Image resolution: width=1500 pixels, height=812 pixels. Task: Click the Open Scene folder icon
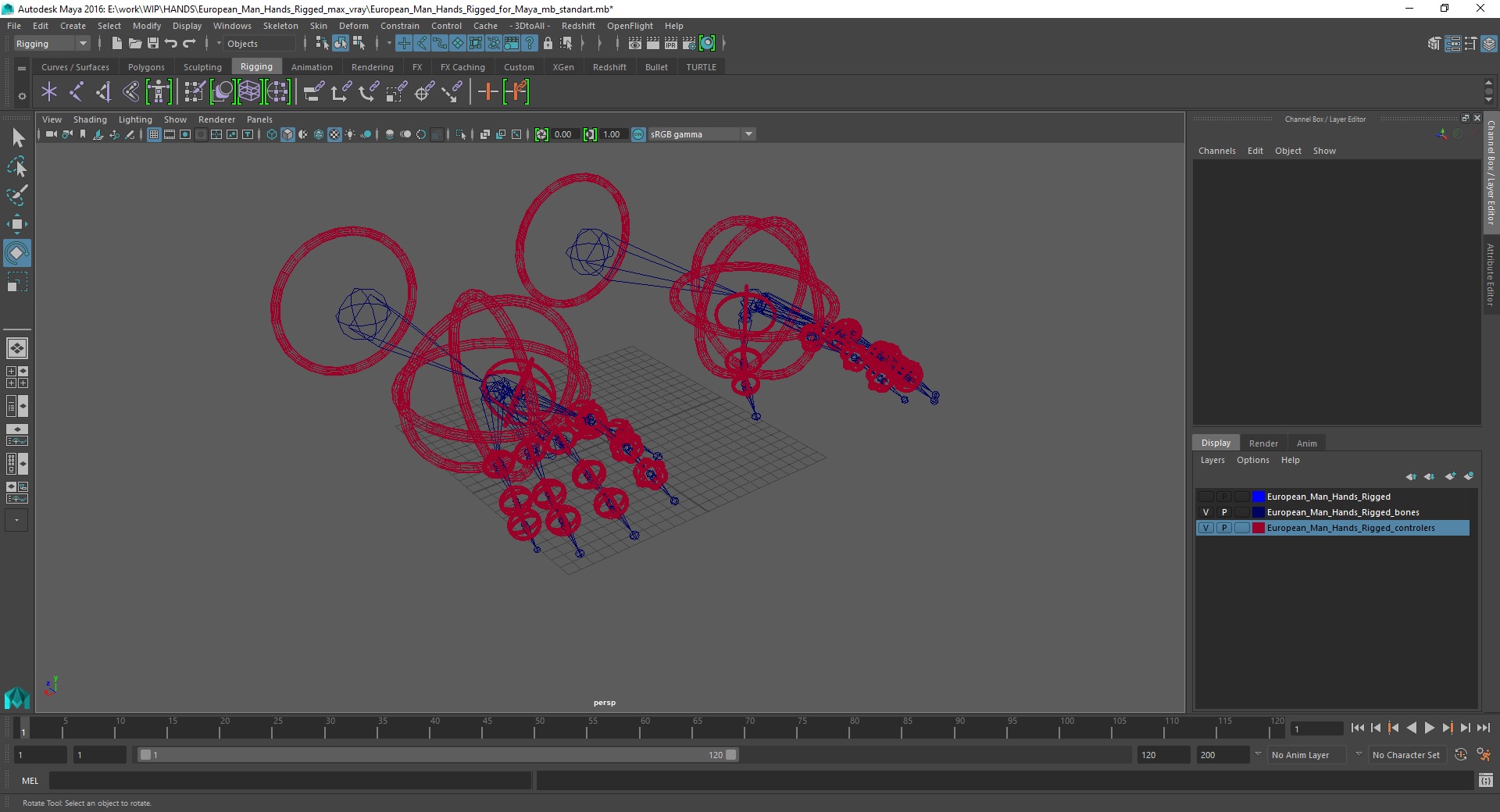tap(134, 44)
